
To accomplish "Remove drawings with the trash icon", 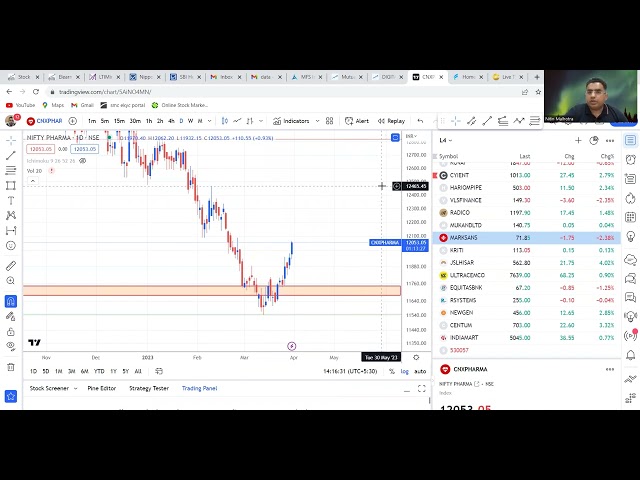I will pos(11,367).
